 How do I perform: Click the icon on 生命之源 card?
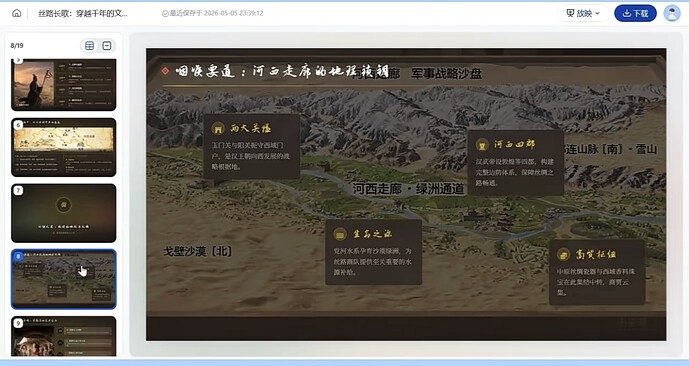(x=340, y=235)
